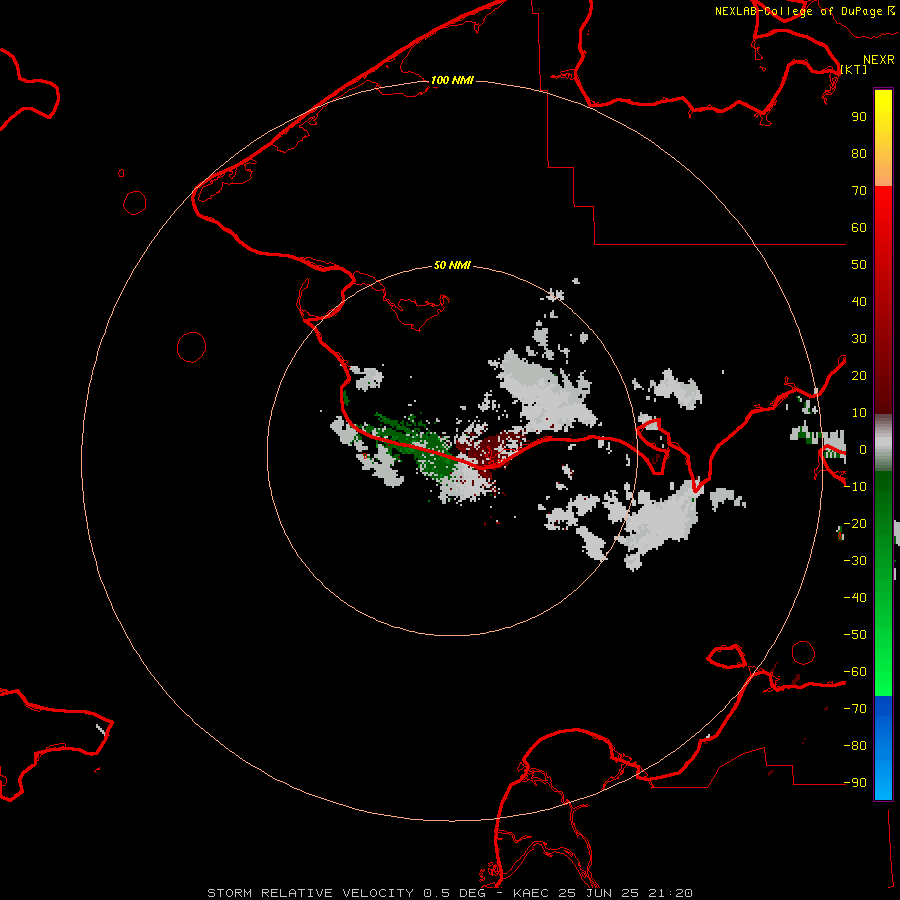Screen dimensions: 900x900
Task: Pick the 10 label on the scale
Action: point(859,413)
